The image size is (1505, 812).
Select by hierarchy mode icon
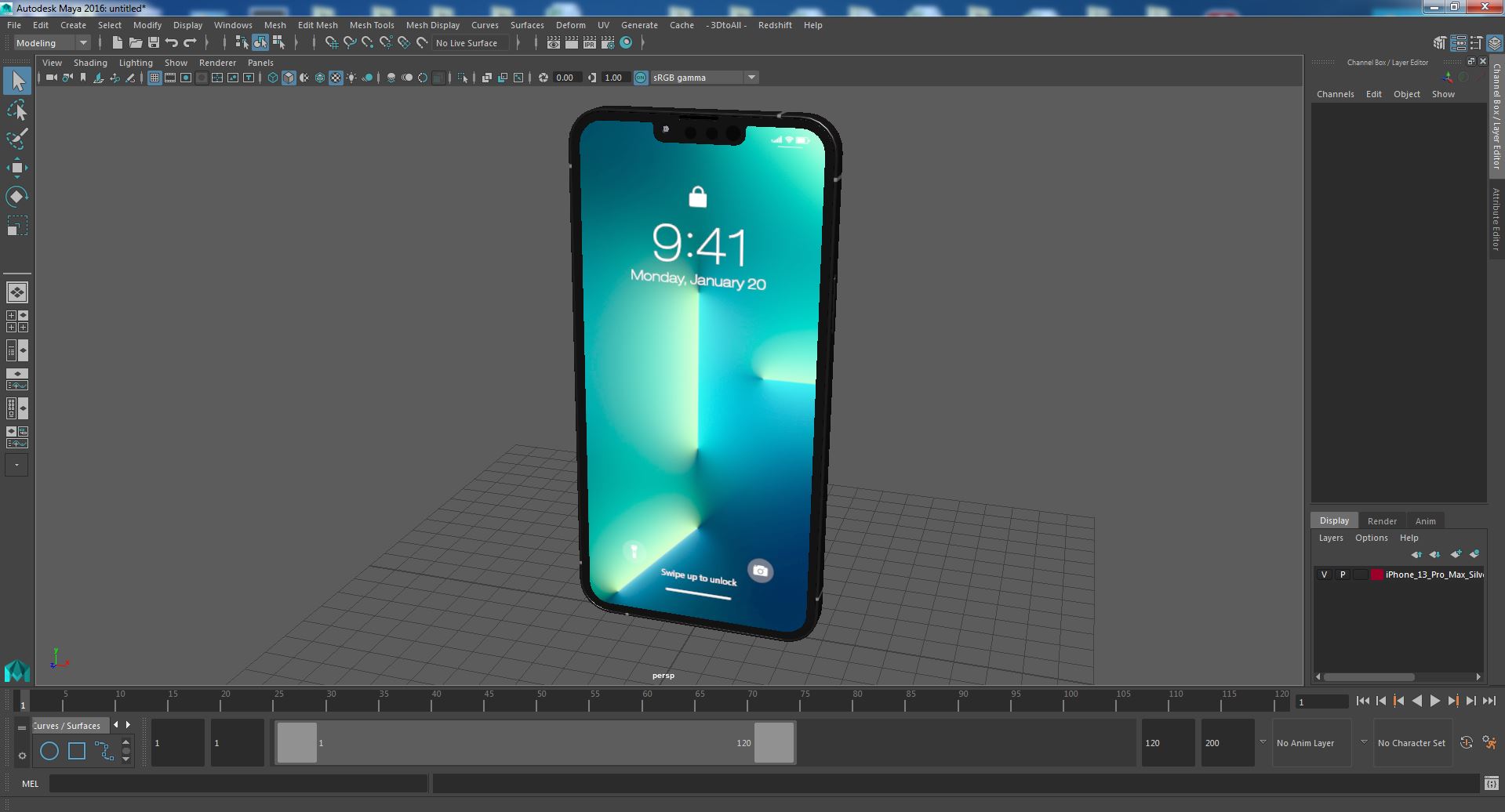[x=242, y=43]
